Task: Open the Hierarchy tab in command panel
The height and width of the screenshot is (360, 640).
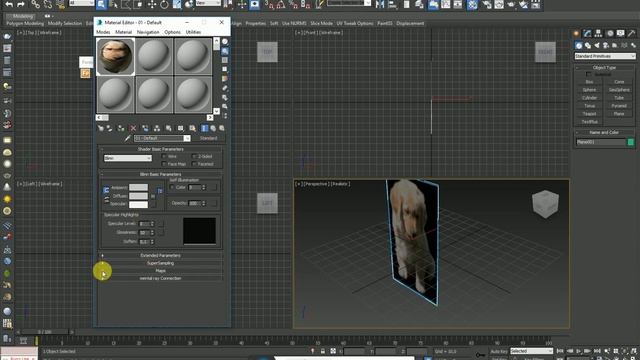Action: 598,33
